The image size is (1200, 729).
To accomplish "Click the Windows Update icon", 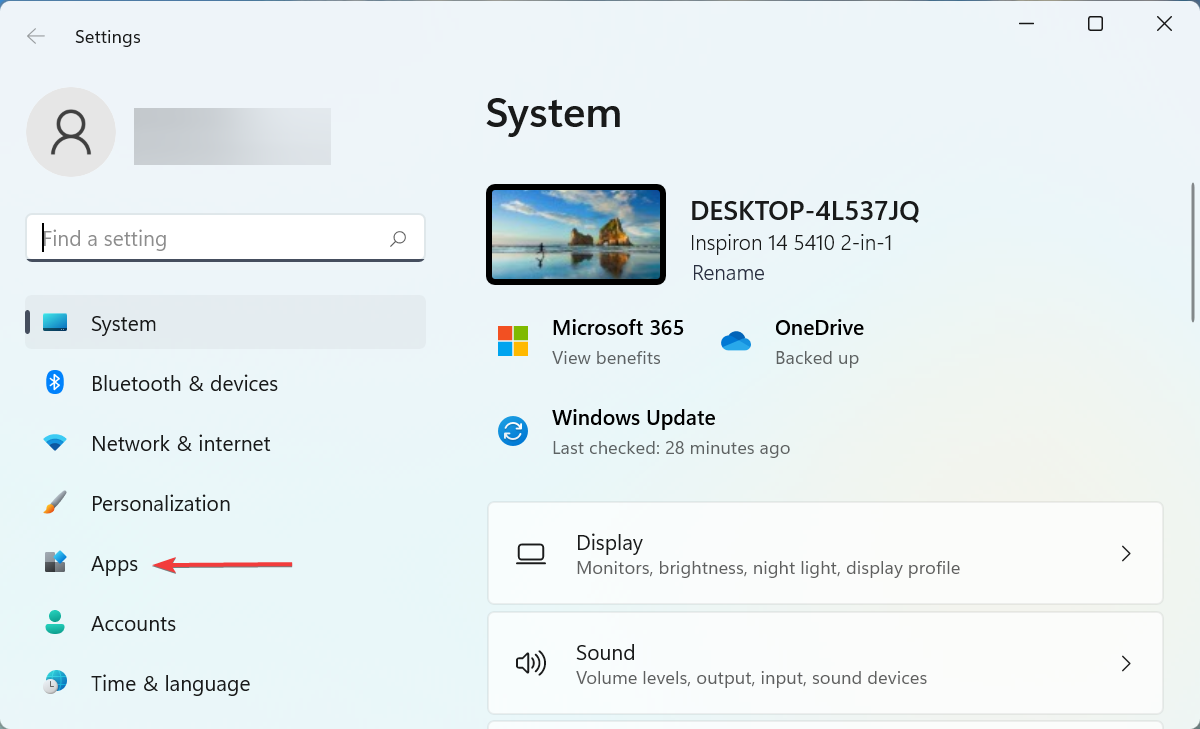I will (x=513, y=431).
